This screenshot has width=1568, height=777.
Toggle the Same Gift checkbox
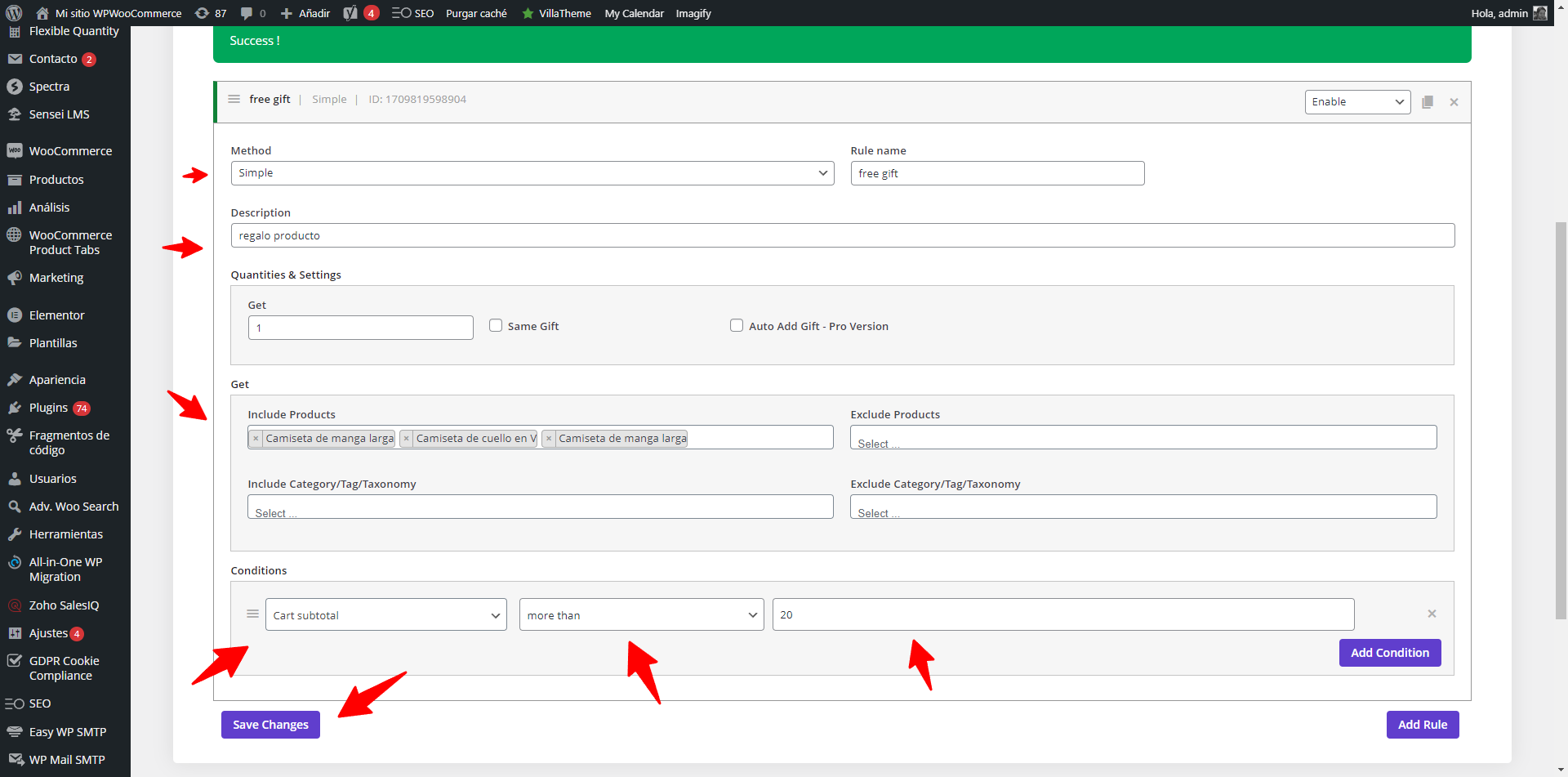pyautogui.click(x=496, y=325)
